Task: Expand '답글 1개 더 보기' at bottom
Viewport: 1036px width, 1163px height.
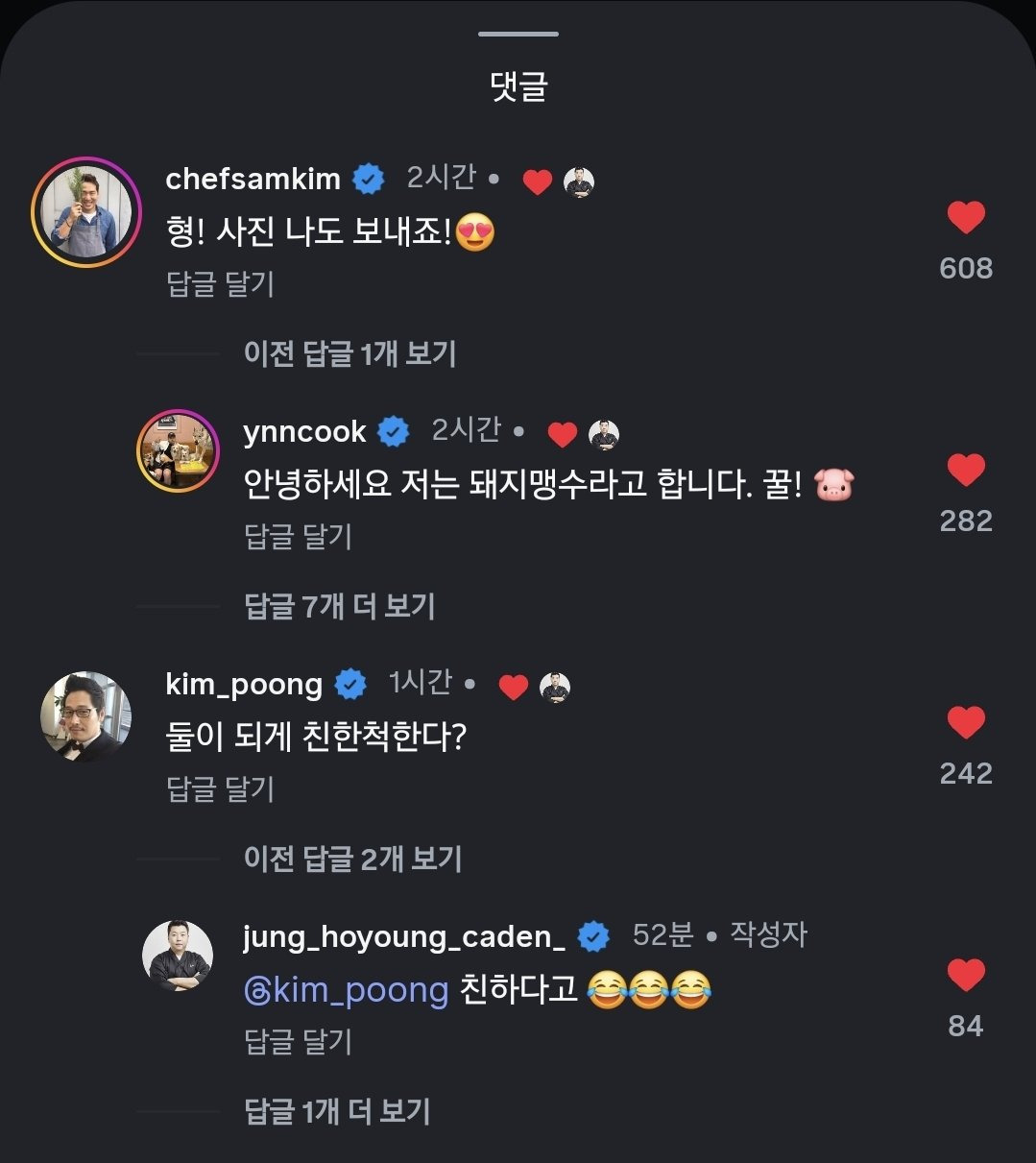Action: [337, 1112]
